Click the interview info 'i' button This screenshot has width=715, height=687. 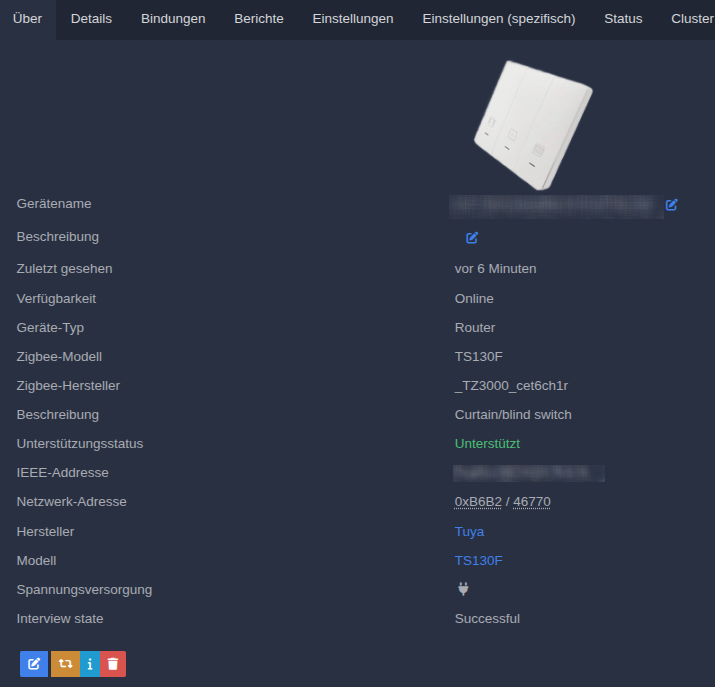(x=90, y=663)
